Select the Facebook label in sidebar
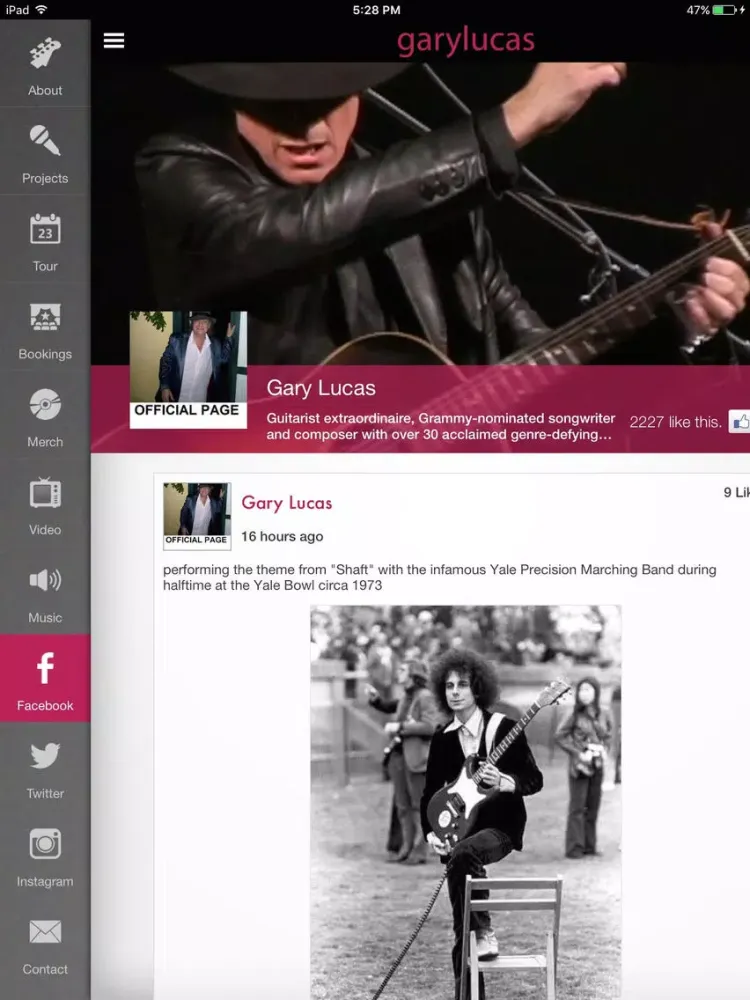This screenshot has height=1000, width=750. (45, 705)
